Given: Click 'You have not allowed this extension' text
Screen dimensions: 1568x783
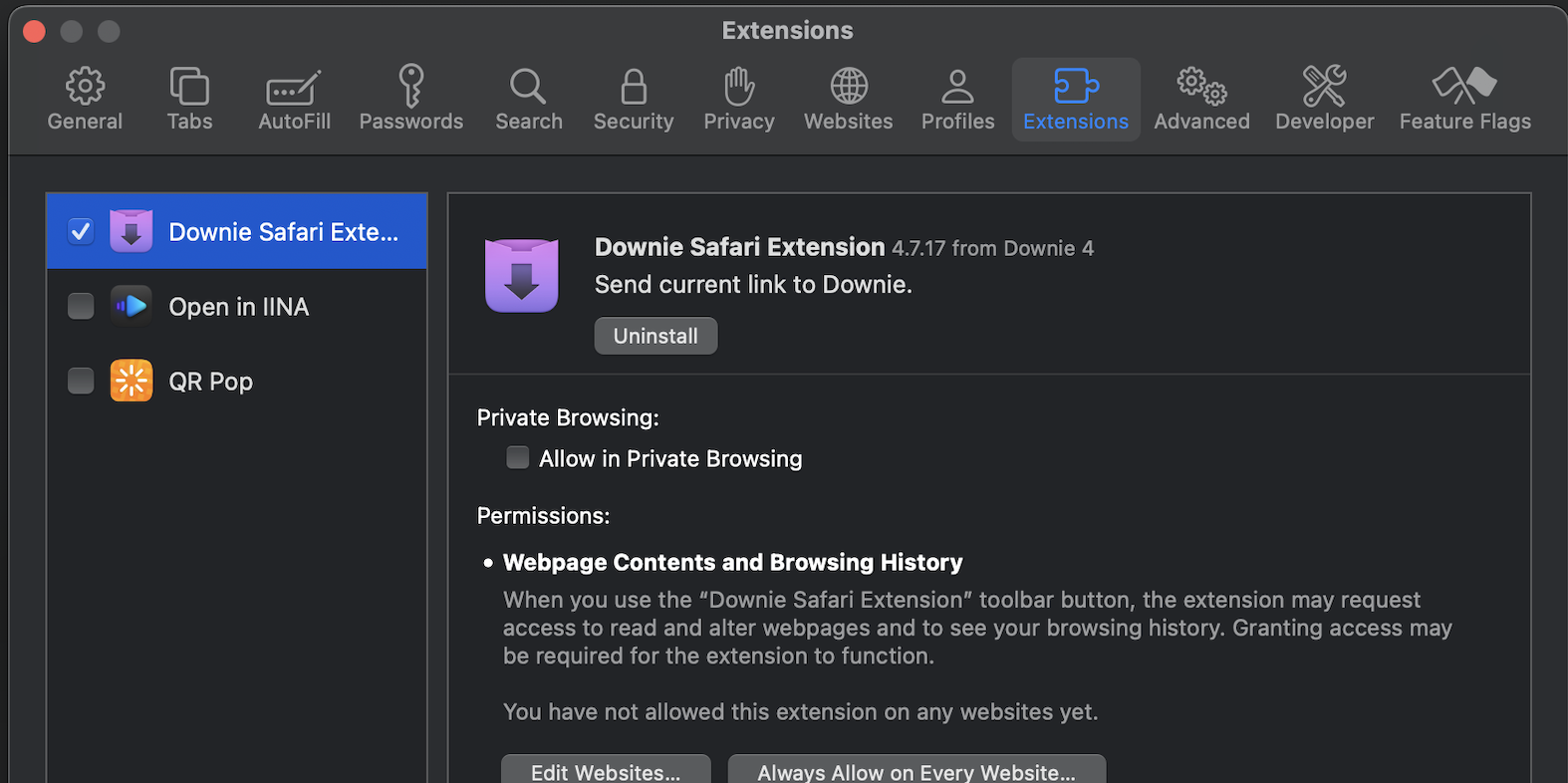Looking at the screenshot, I should click(x=800, y=711).
